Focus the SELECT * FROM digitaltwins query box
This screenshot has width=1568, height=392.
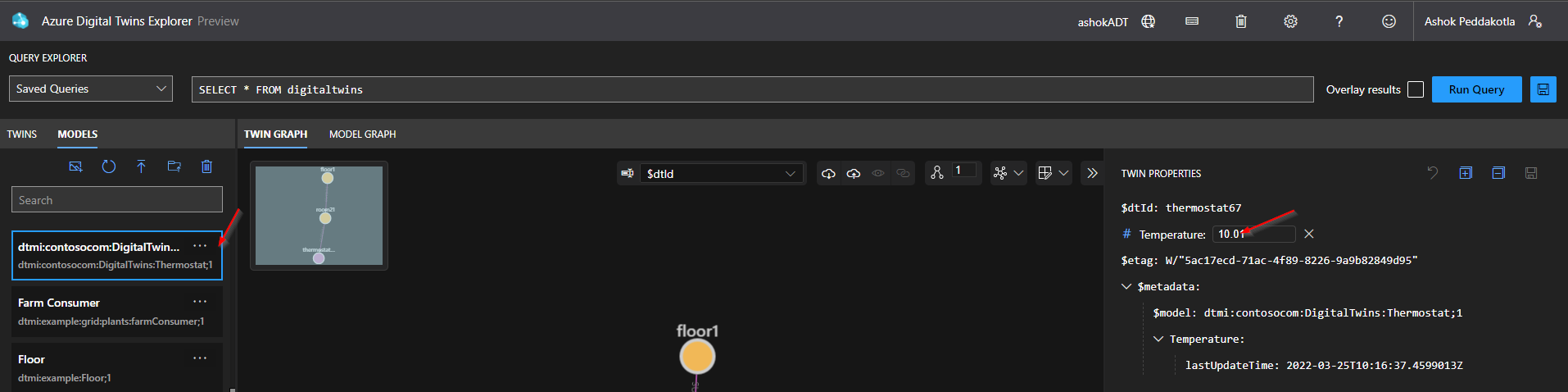[753, 89]
